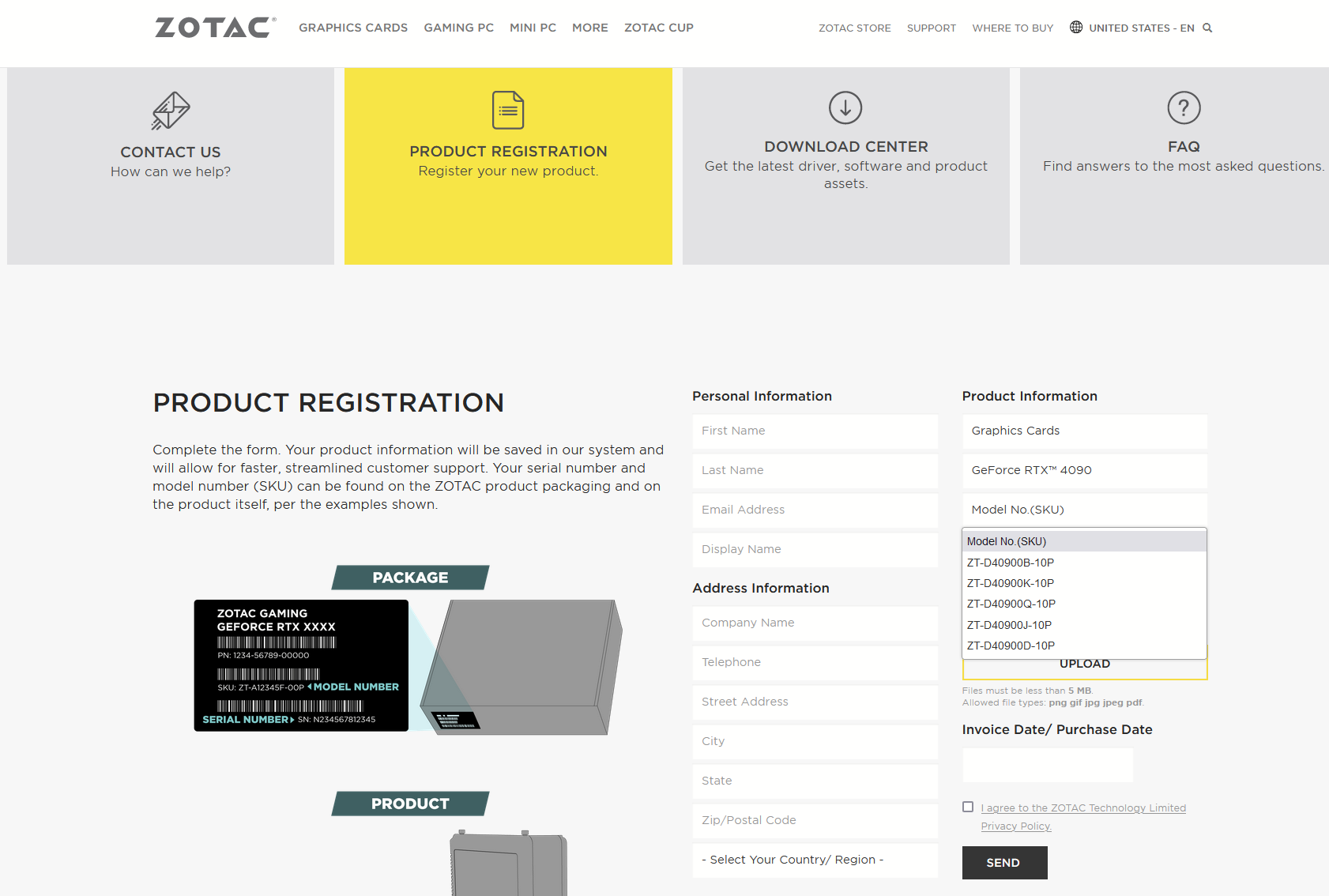
Task: Open the Contact Us tab heading
Action: (171, 152)
